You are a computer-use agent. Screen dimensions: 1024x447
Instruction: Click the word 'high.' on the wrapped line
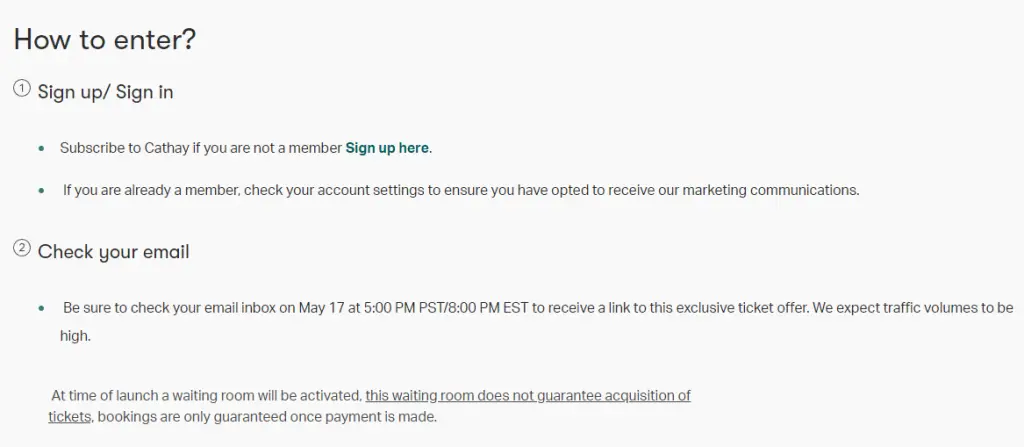coord(75,336)
